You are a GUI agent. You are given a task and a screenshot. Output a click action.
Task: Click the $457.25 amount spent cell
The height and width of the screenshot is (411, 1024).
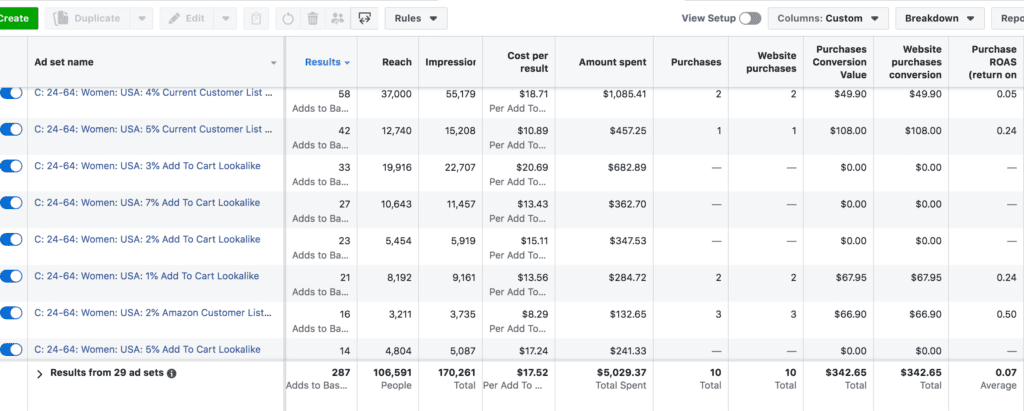click(626, 131)
